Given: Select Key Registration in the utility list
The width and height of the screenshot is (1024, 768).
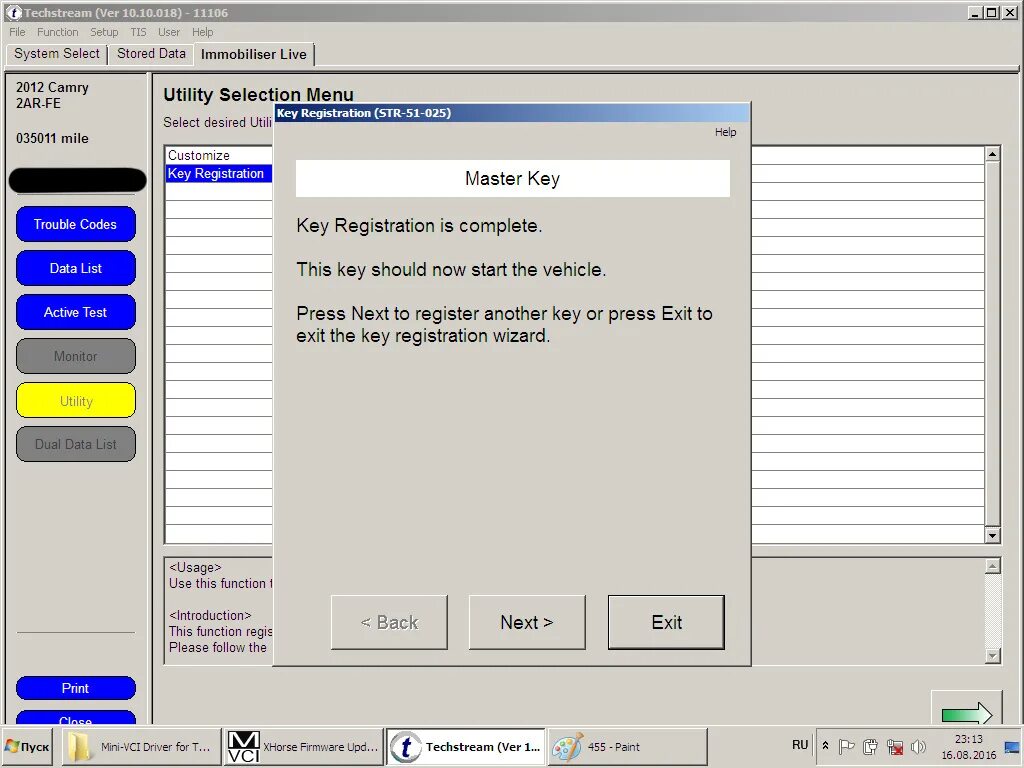Looking at the screenshot, I should click(x=218, y=173).
